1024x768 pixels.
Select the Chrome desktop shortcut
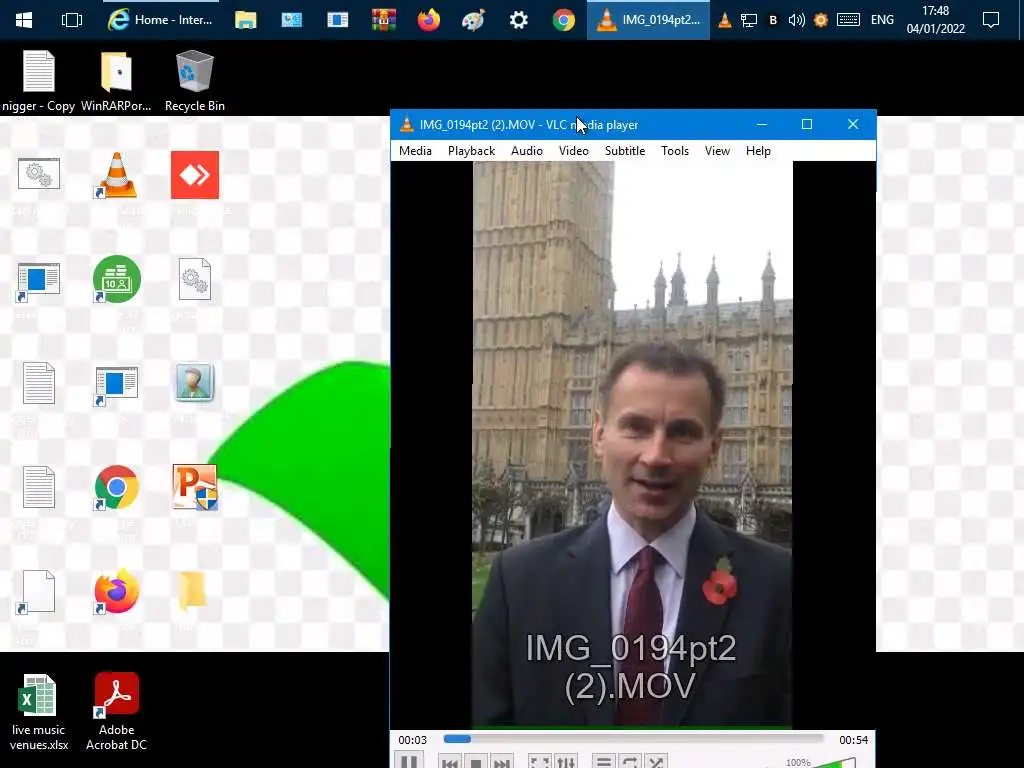116,487
